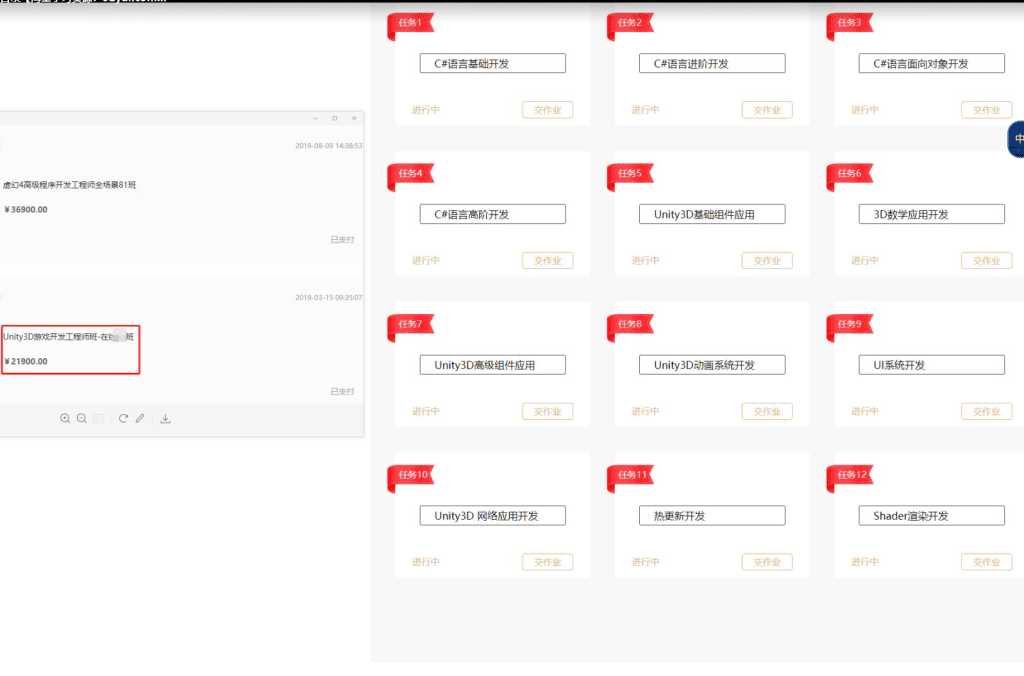Click the red 任务7 ribbon label
Image resolution: width=1024 pixels, height=676 pixels.
click(411, 325)
